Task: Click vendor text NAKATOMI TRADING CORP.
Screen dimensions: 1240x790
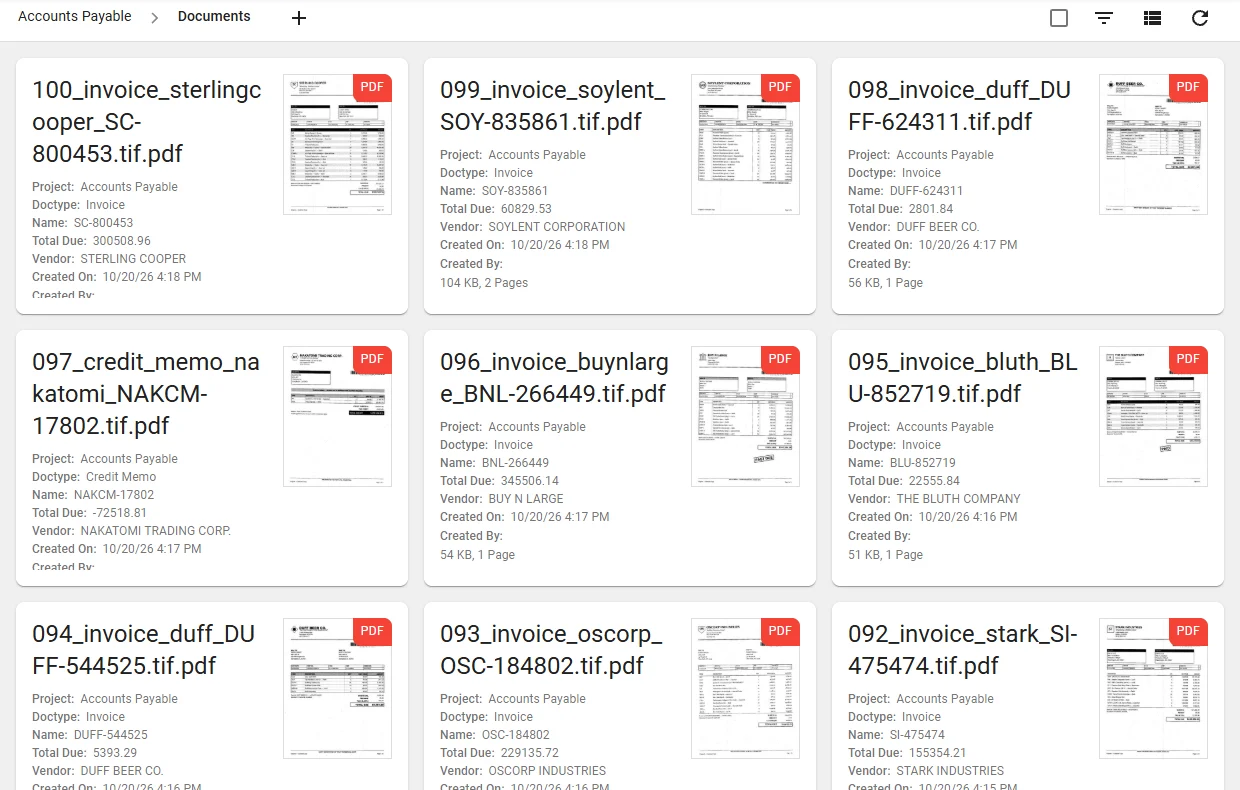Action: coord(155,531)
